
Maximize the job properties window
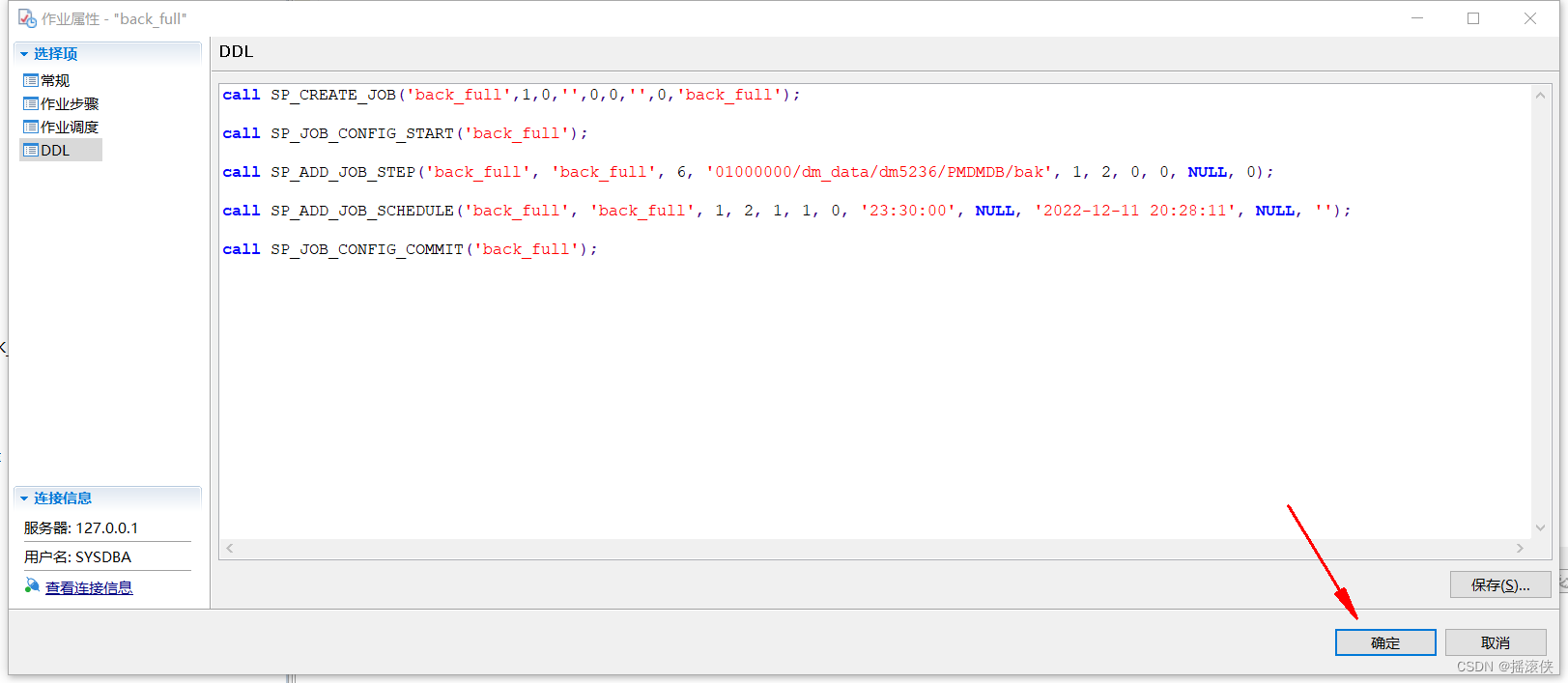[1473, 18]
